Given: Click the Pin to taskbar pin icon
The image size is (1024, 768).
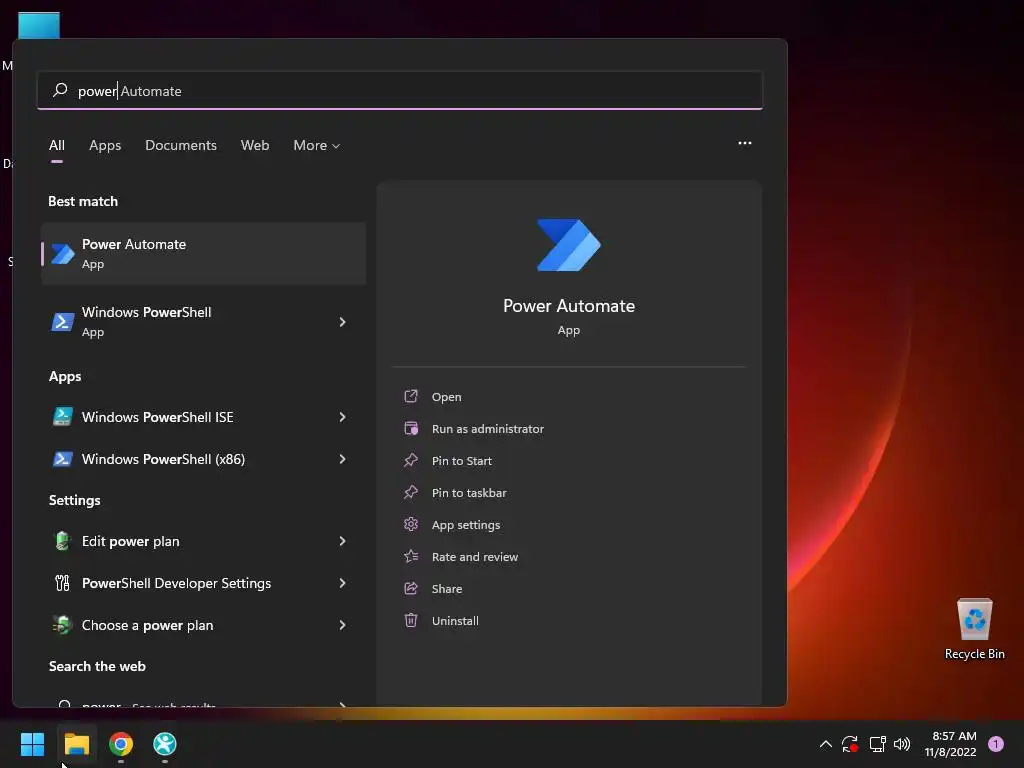Looking at the screenshot, I should tap(411, 492).
